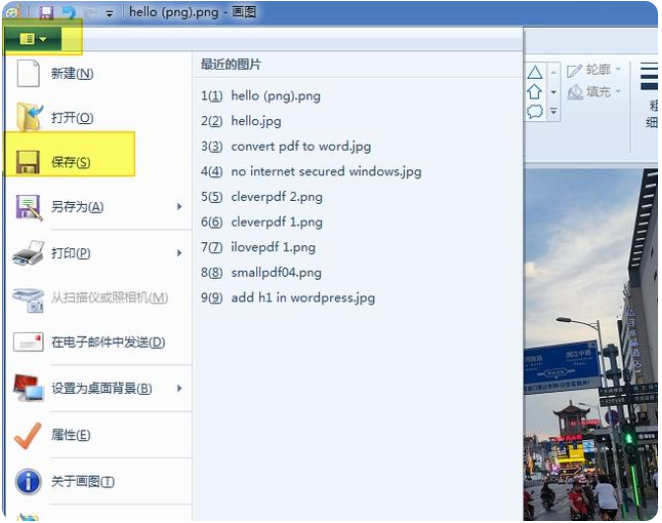
Task: Select 打开(O) menu entry
Action: (x=97, y=117)
